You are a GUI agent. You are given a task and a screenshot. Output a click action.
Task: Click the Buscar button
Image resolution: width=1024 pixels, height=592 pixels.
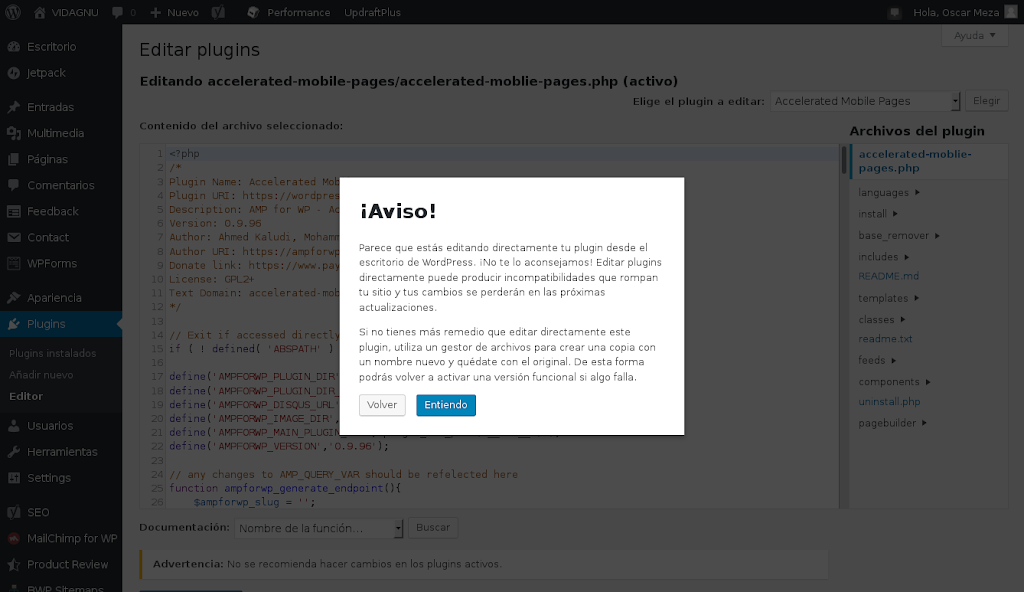[433, 528]
